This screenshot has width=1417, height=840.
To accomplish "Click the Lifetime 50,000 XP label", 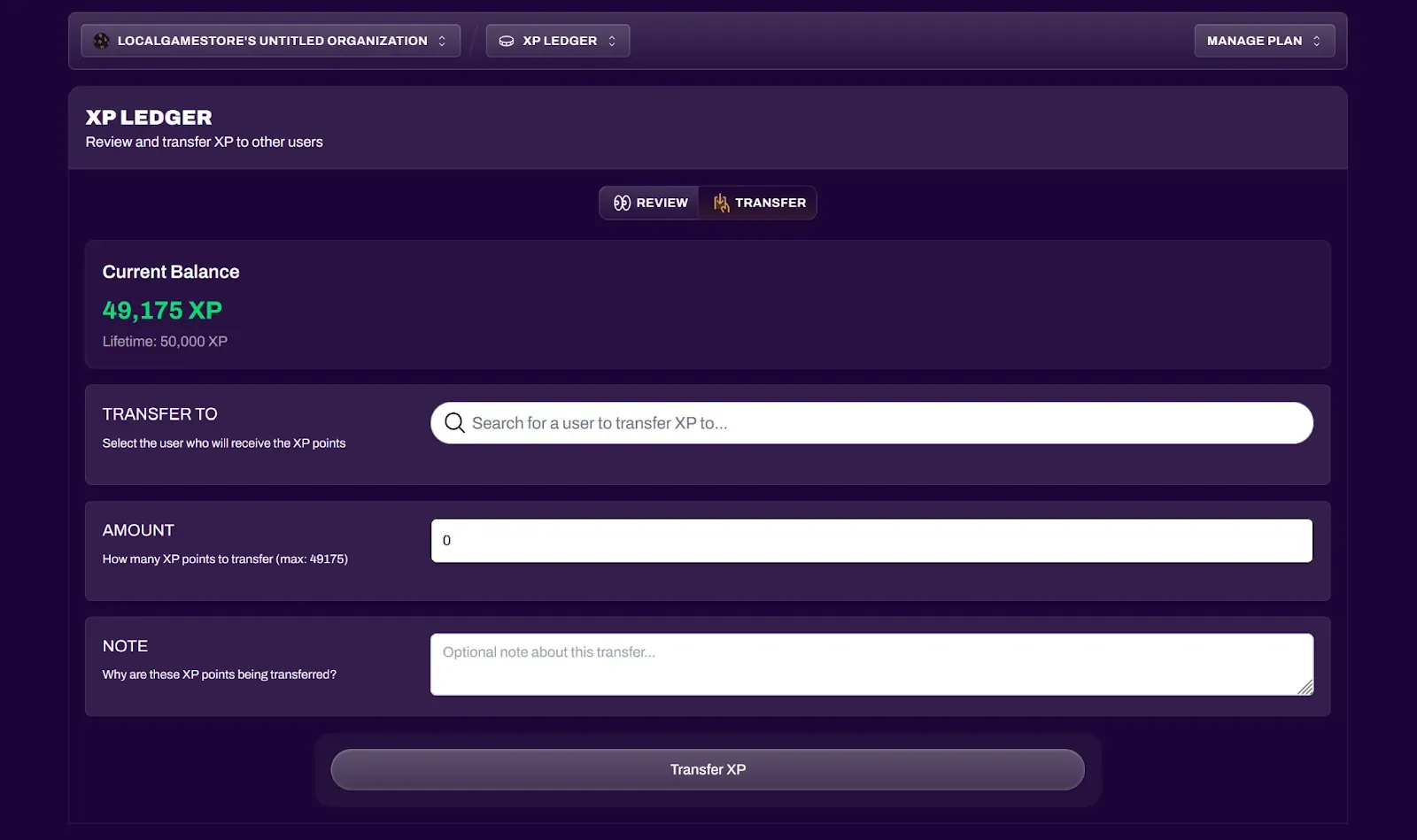I will click(x=165, y=341).
